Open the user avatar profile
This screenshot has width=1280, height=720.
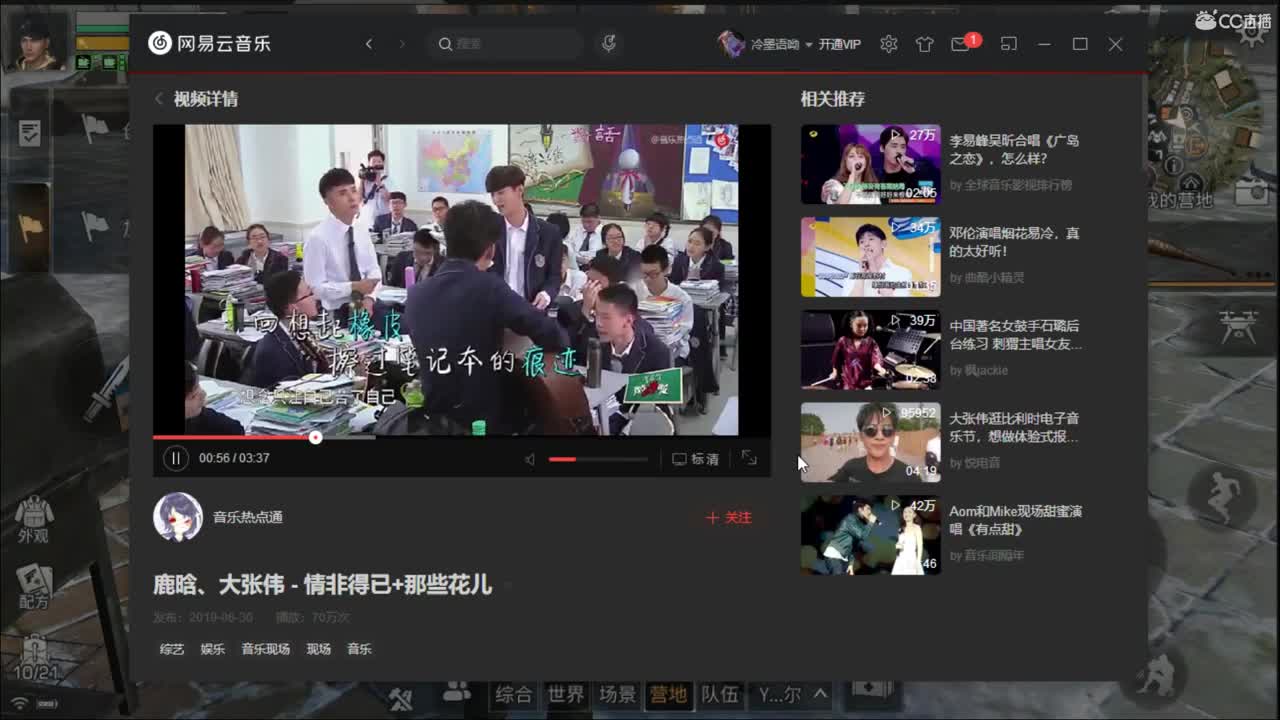(x=731, y=44)
